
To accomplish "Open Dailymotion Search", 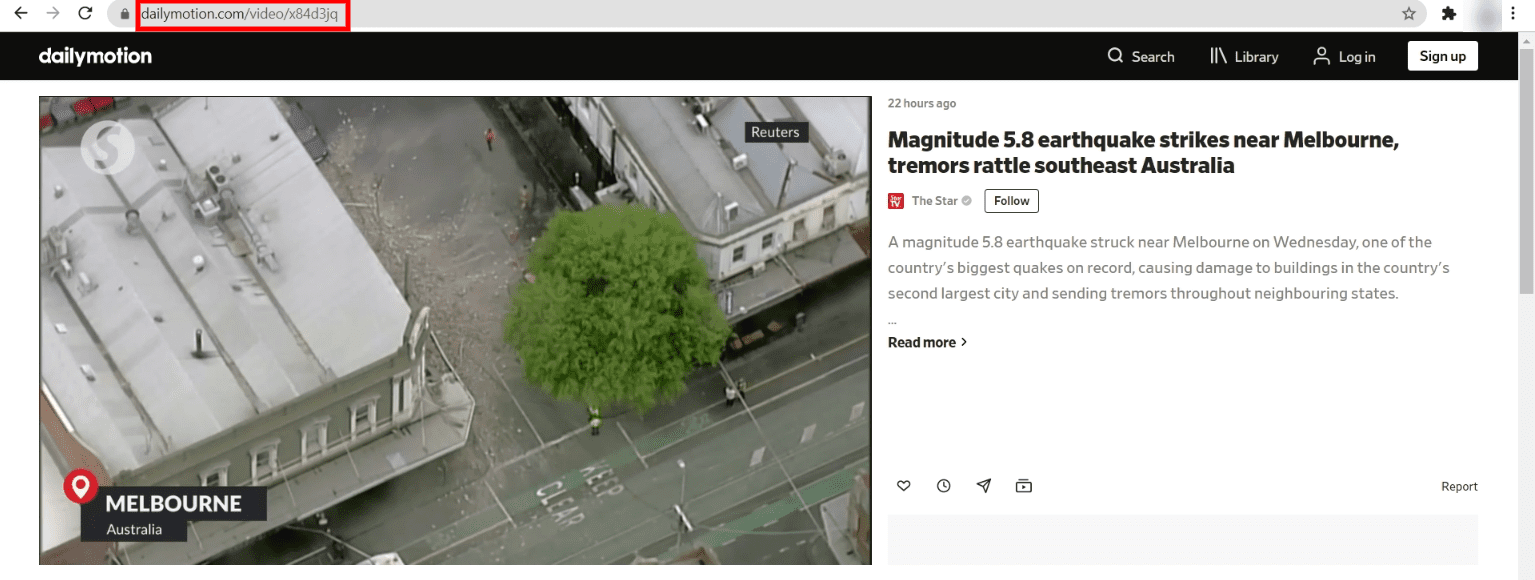I will [1141, 56].
